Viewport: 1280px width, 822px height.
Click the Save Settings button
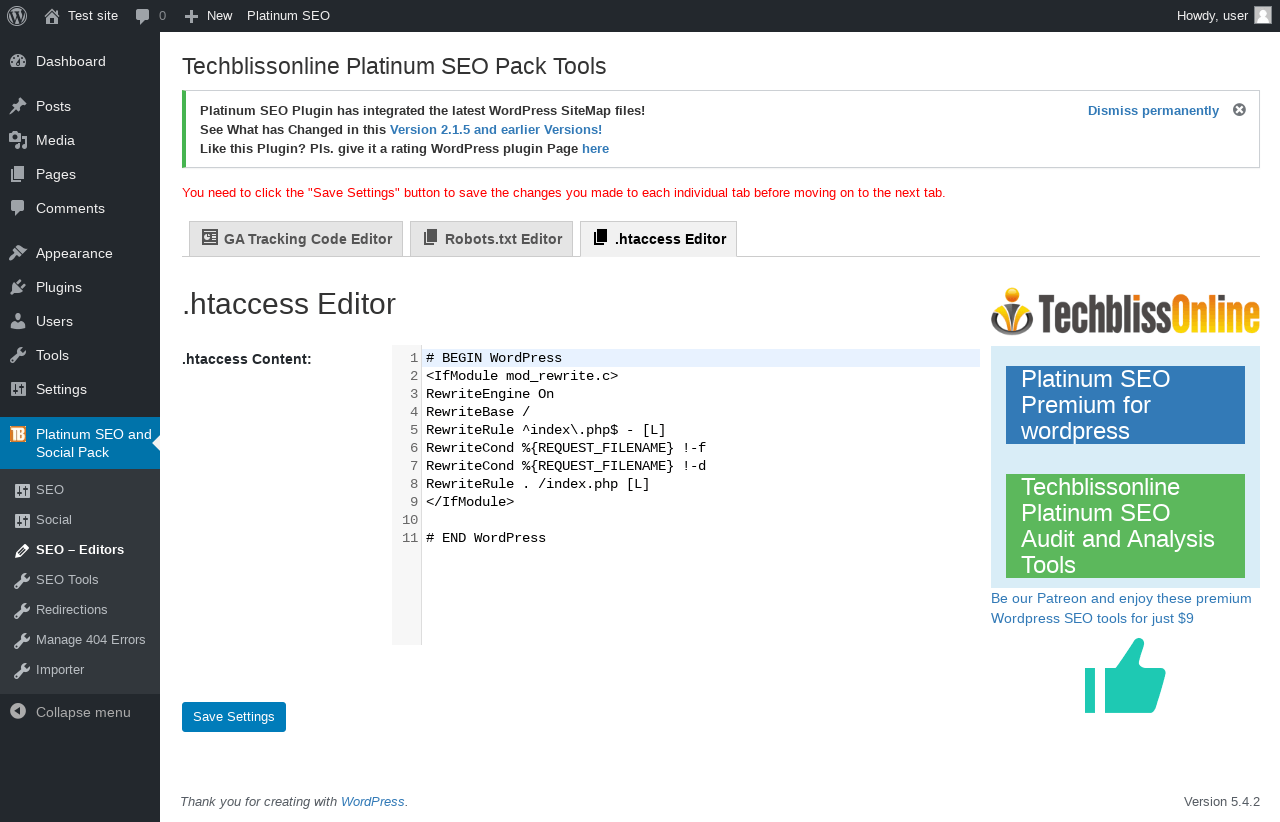234,717
